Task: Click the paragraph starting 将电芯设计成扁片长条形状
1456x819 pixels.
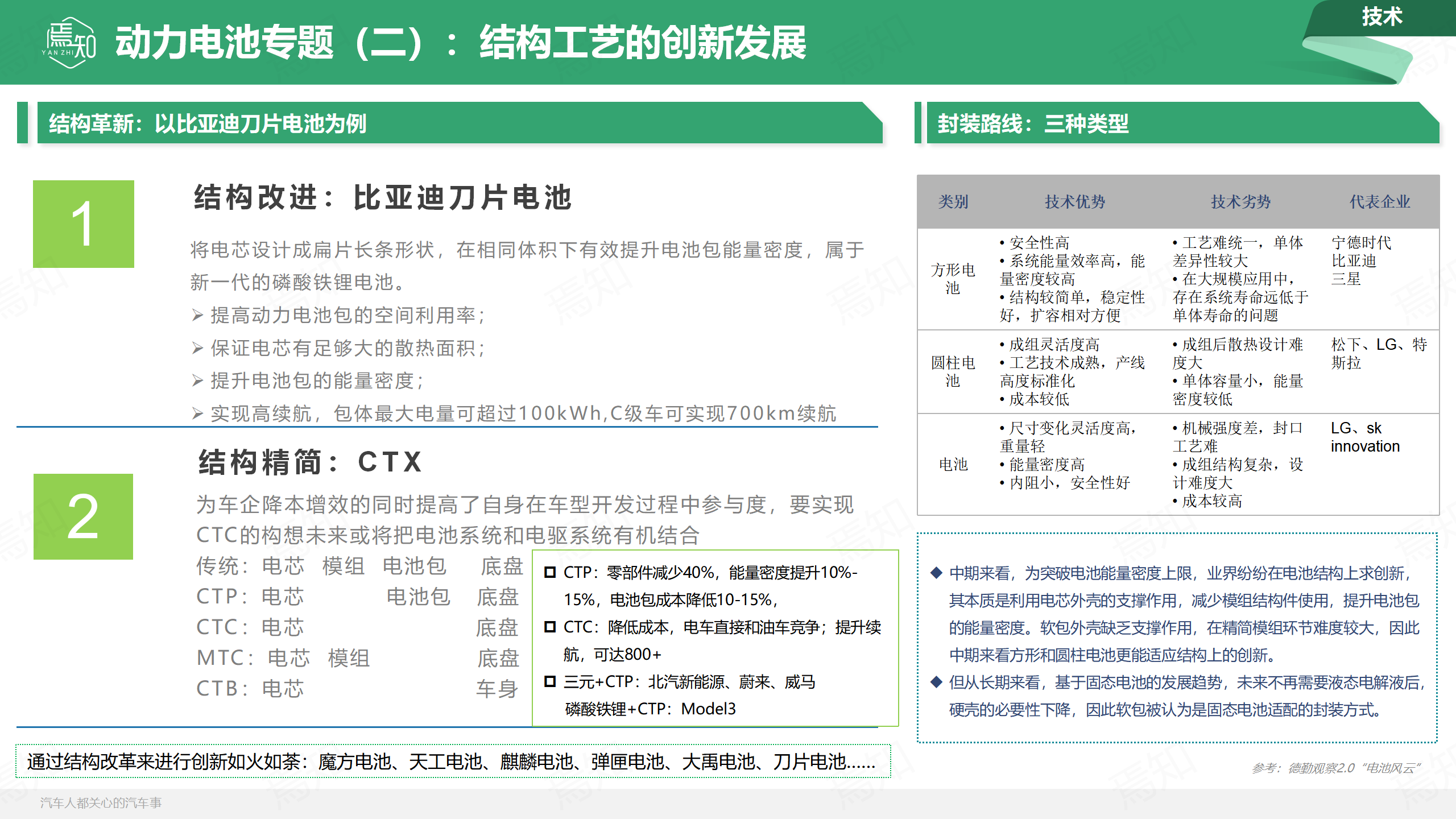Action: pyautogui.click(x=527, y=266)
